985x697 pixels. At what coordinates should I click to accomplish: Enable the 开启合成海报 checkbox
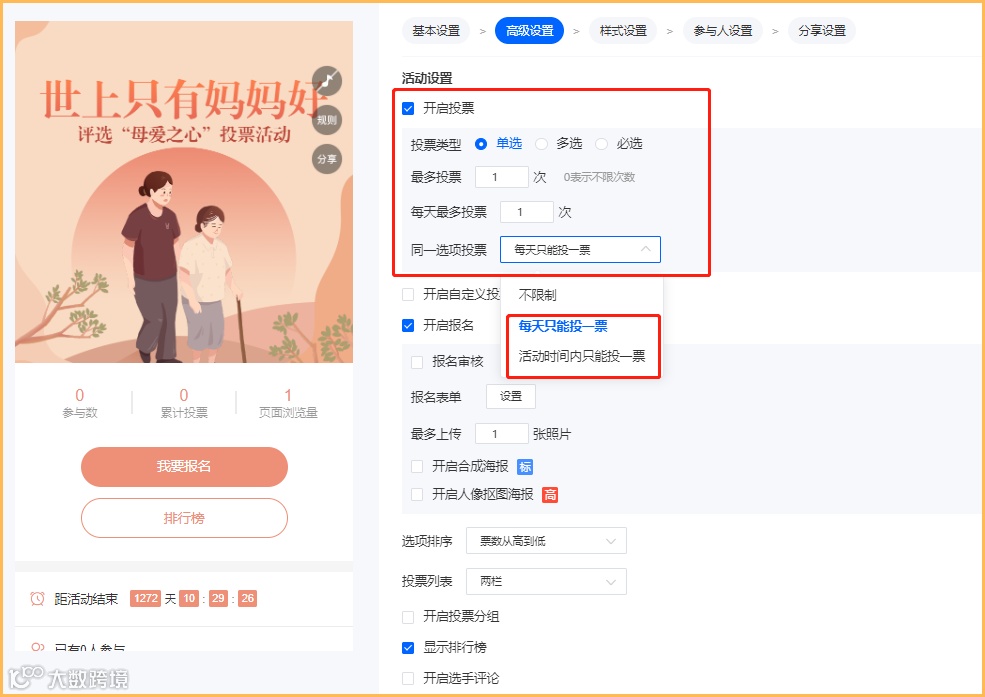[x=417, y=467]
